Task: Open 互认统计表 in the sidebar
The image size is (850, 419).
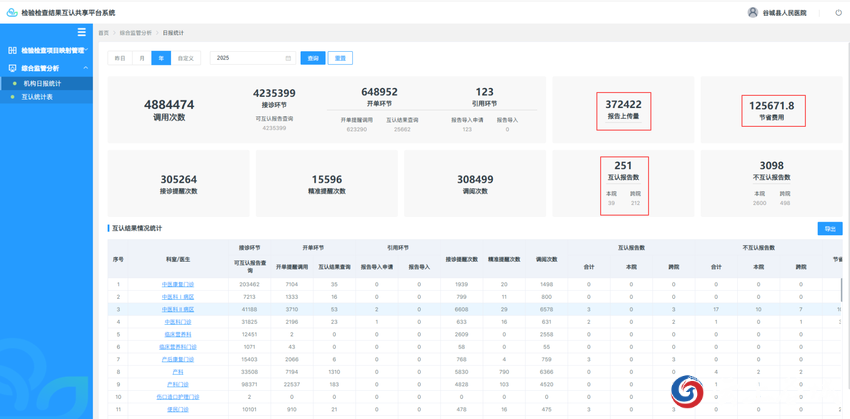Action: coord(37,97)
